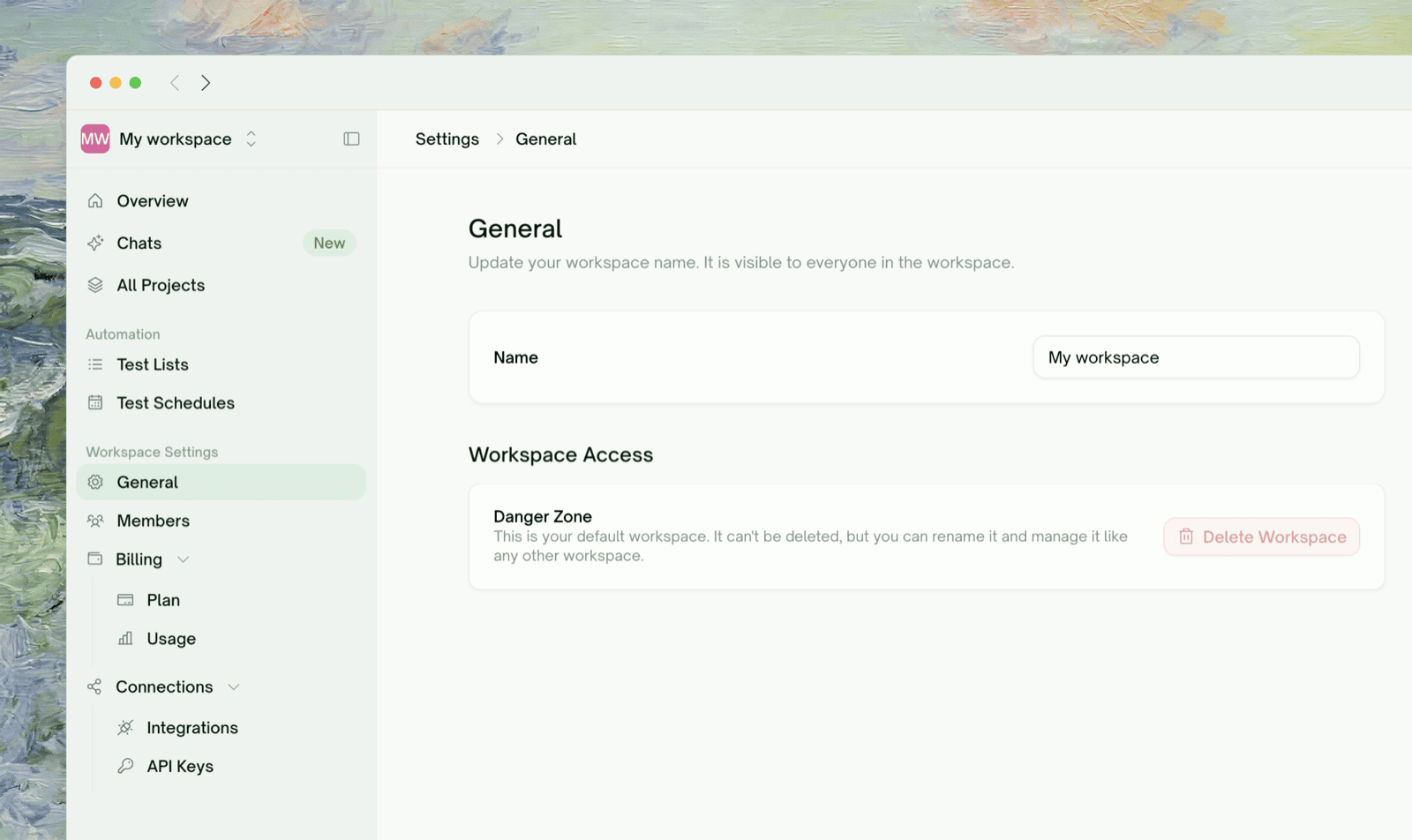The image size is (1412, 840).
Task: Open the My workspace switcher chevrons
Action: tap(252, 139)
